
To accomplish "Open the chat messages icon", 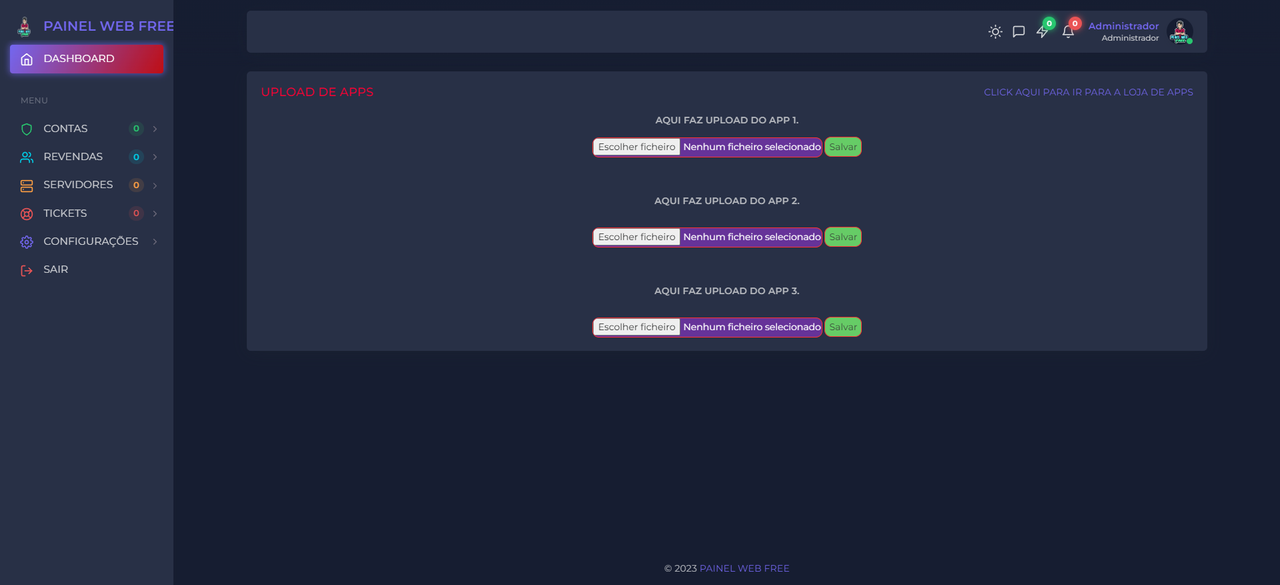I will 1019,32.
